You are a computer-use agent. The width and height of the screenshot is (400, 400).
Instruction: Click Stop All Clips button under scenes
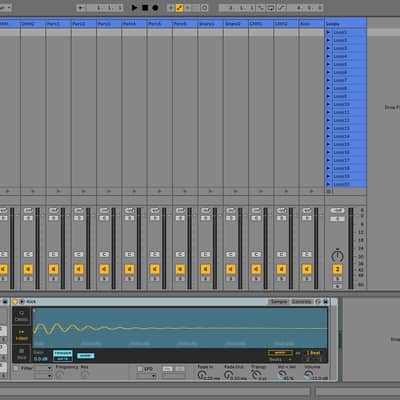(x=329, y=191)
